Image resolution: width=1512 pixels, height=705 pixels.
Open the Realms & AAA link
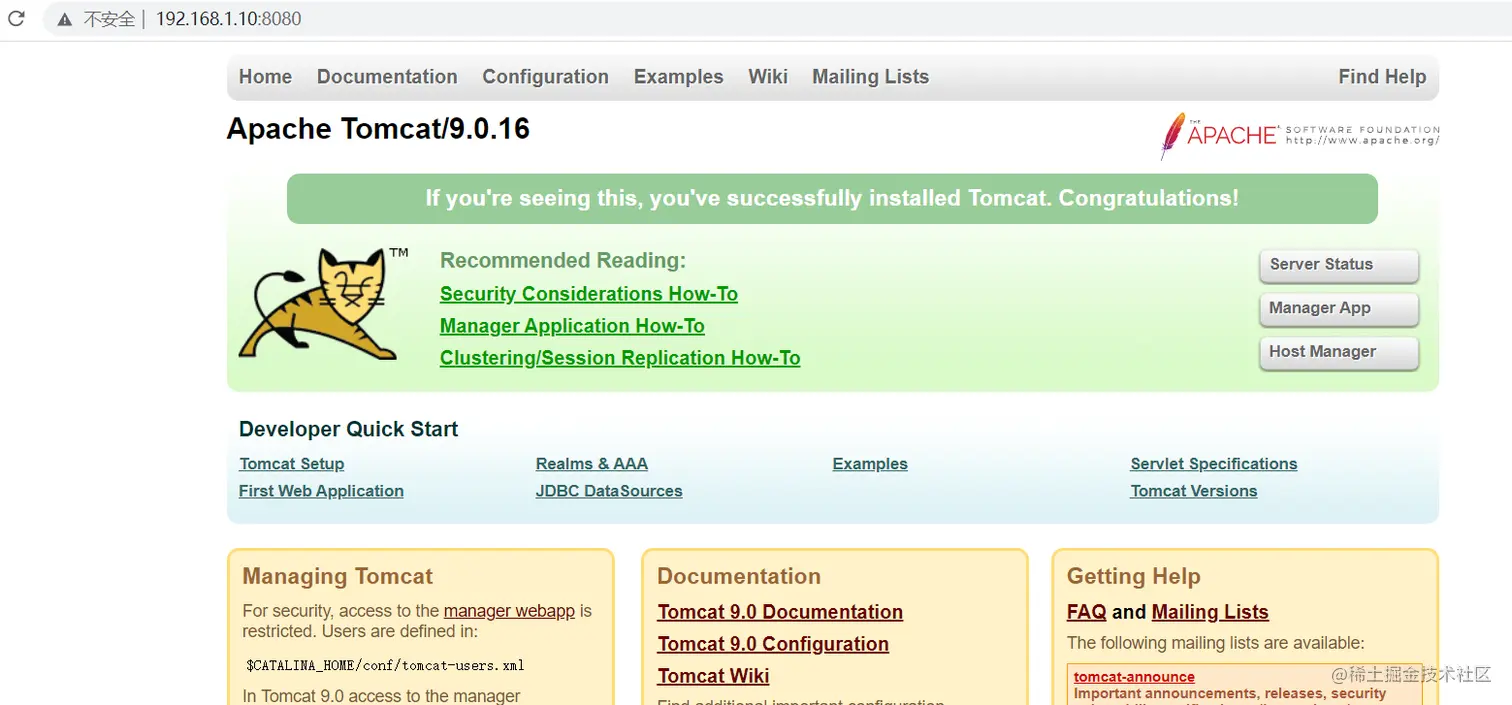pos(592,464)
